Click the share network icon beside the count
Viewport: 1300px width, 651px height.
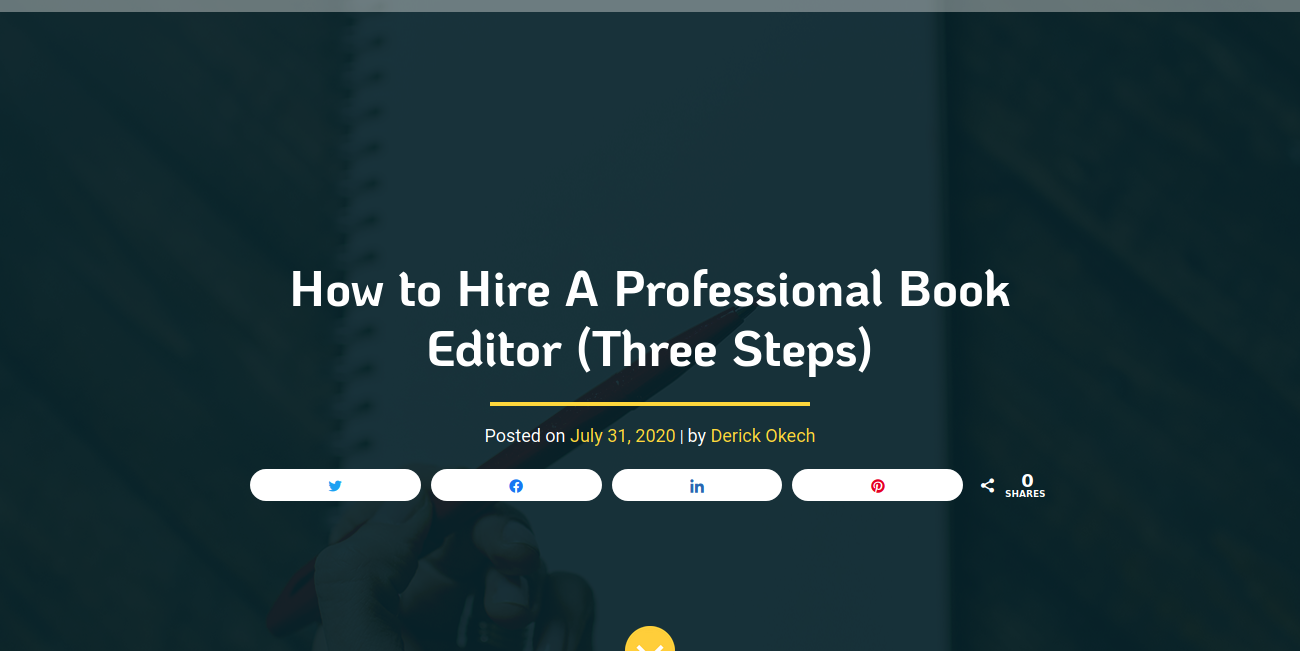coord(987,486)
